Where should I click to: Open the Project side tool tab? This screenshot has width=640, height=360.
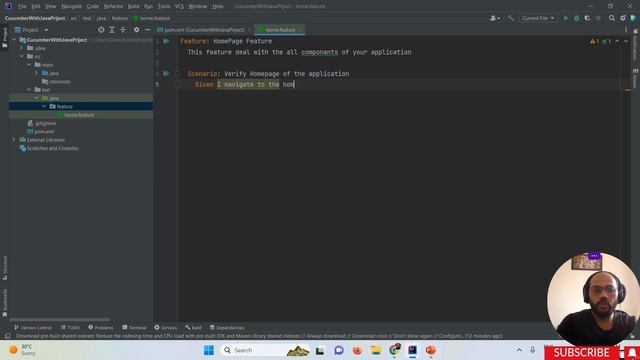pyautogui.click(x=4, y=38)
